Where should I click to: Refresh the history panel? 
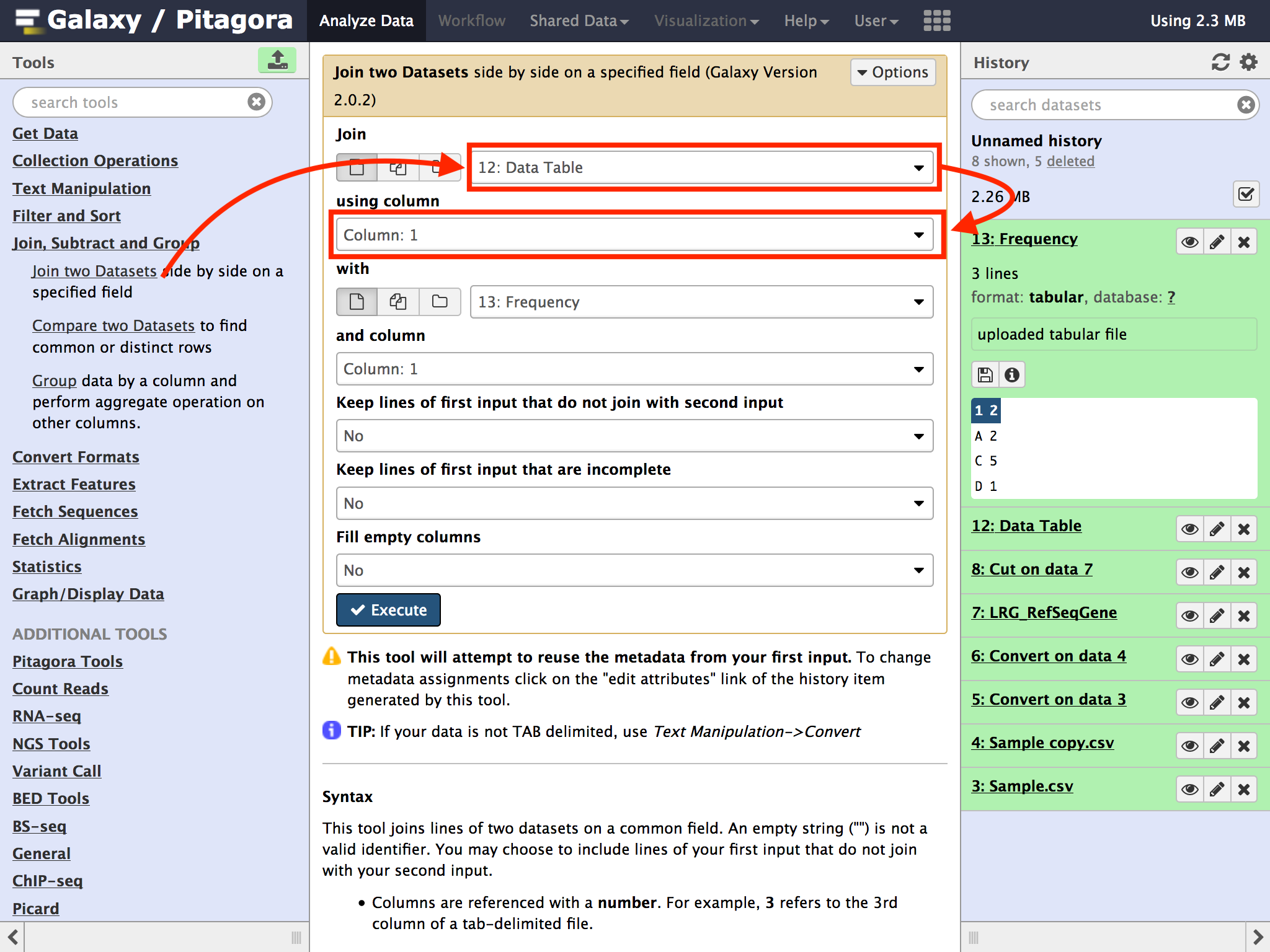tap(1220, 63)
